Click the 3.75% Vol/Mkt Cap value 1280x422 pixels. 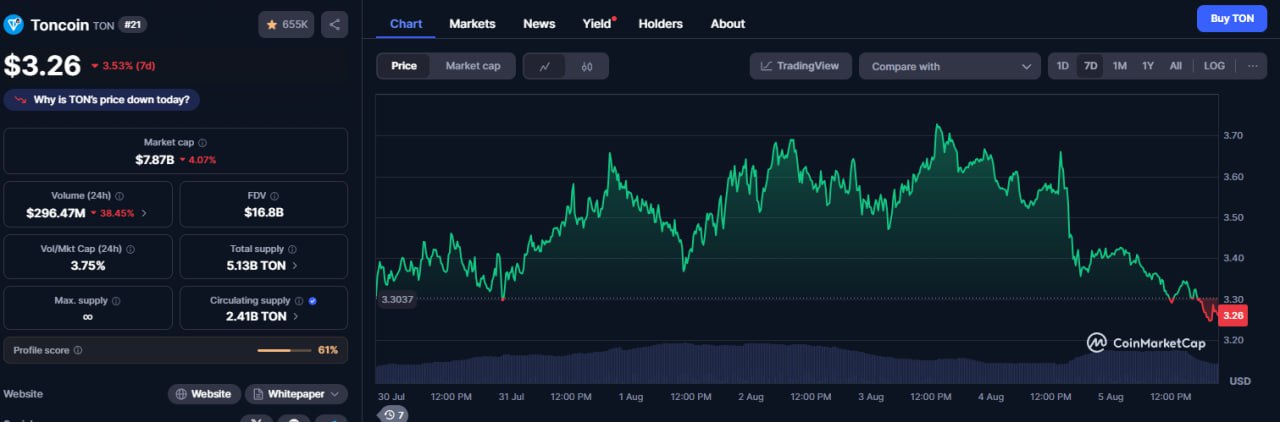pyautogui.click(x=86, y=265)
